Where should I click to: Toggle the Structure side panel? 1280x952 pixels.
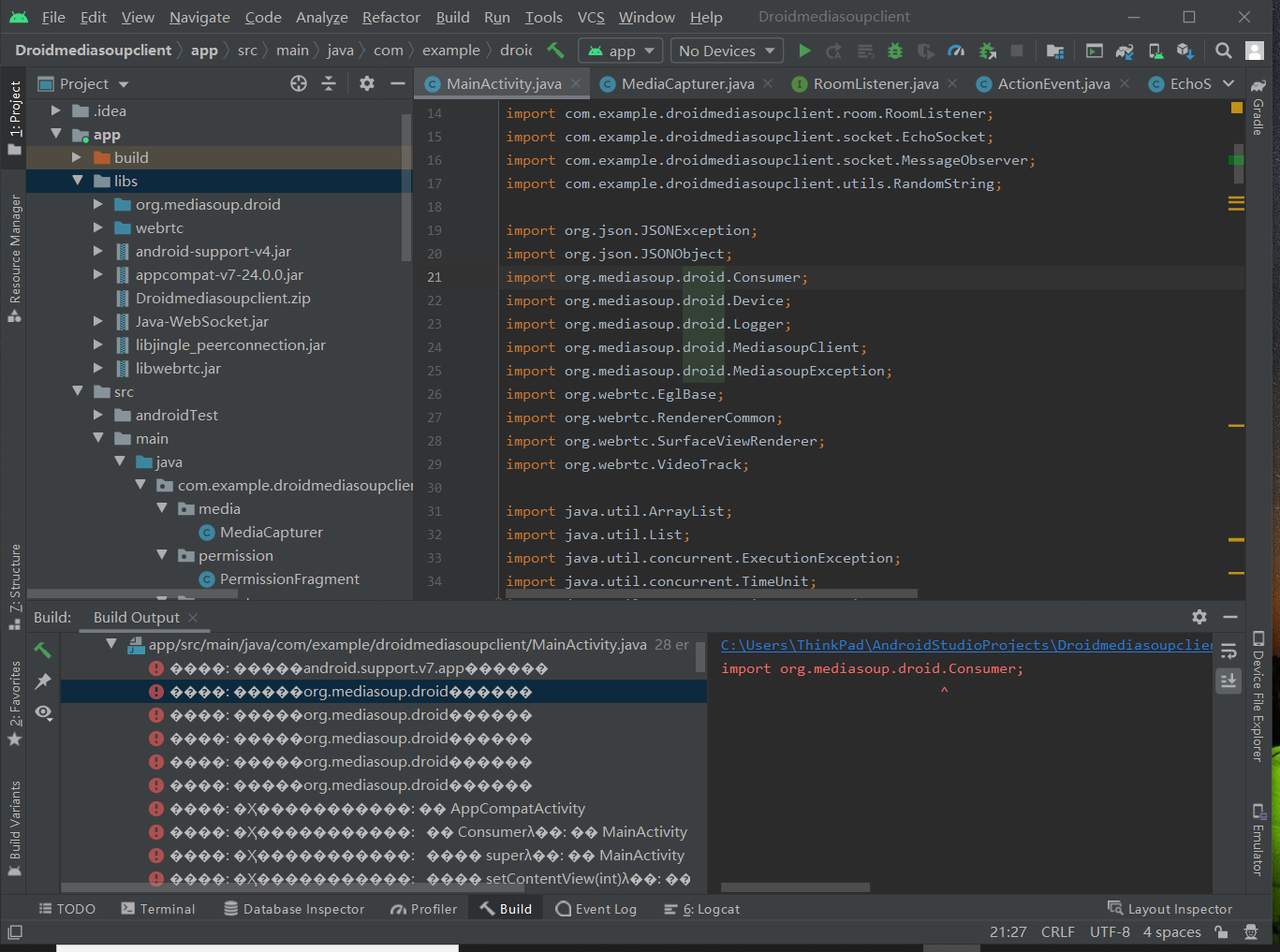tap(14, 587)
